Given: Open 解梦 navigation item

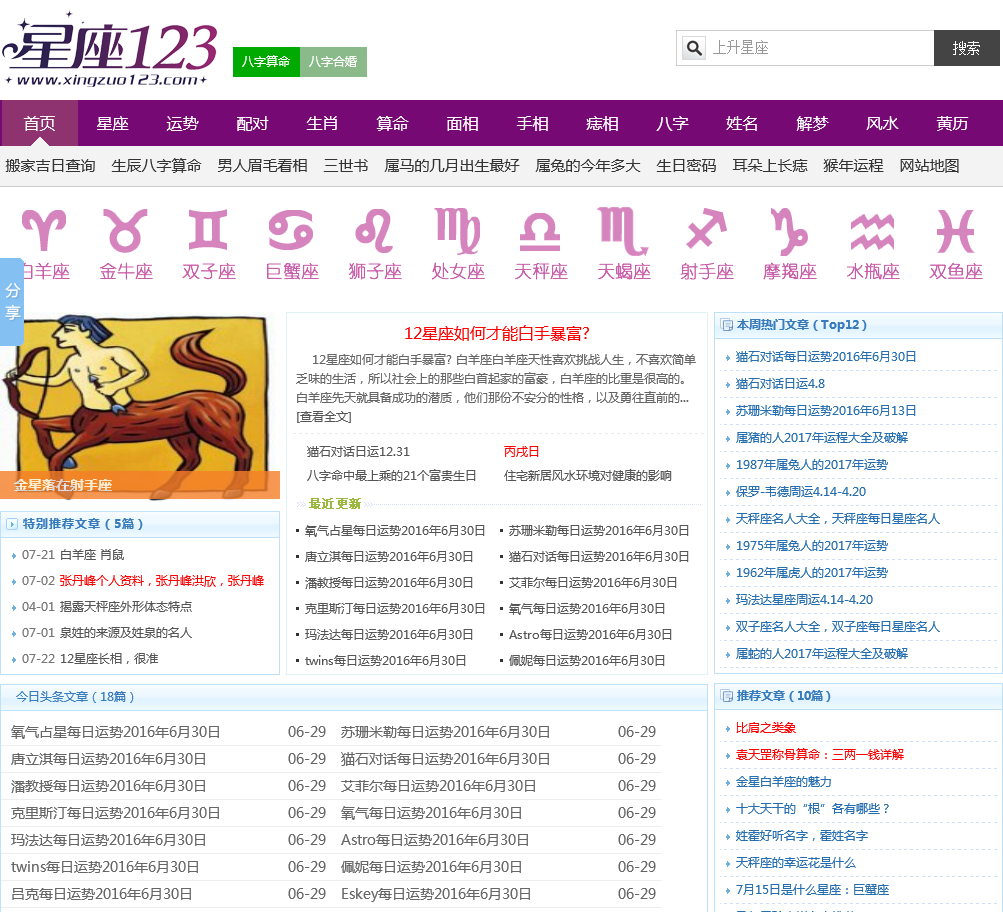Looking at the screenshot, I should tap(812, 123).
